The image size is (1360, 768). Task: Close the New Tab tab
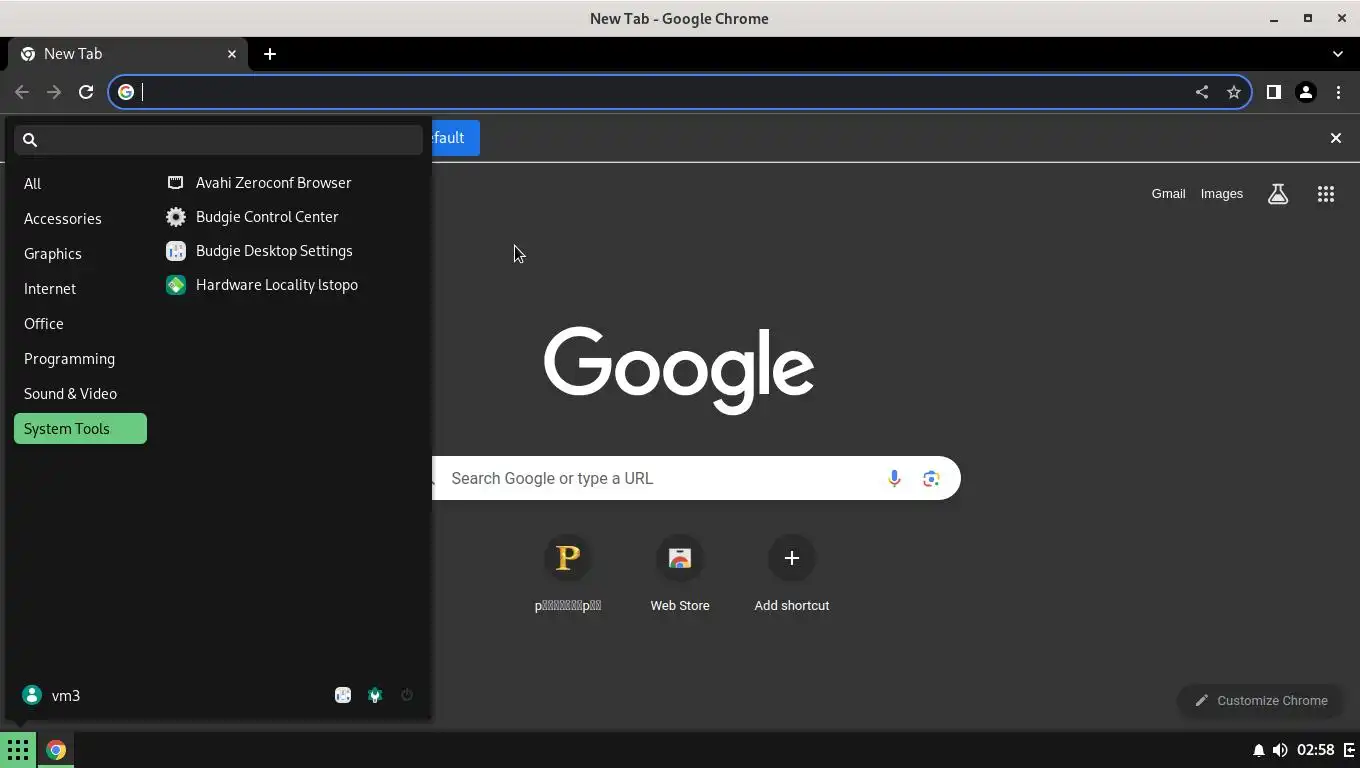232,54
